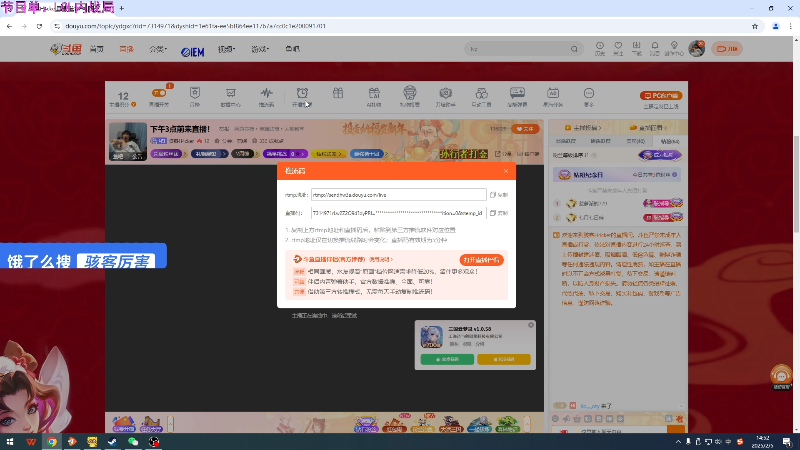Image resolution: width=800 pixels, height=450 pixels.
Task: Click the yellow button on game ad card
Action: [504, 359]
